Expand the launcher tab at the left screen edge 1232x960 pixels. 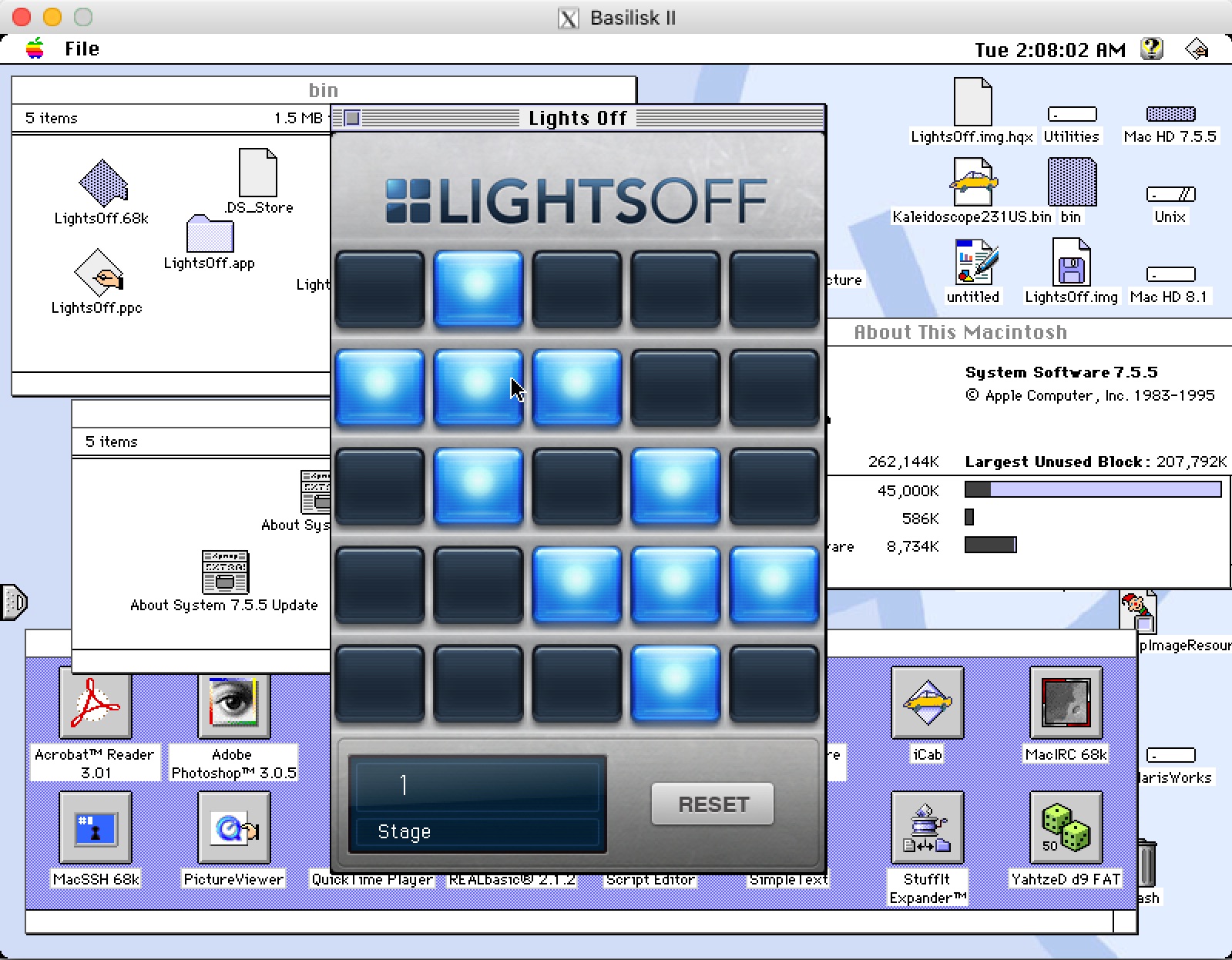14,603
